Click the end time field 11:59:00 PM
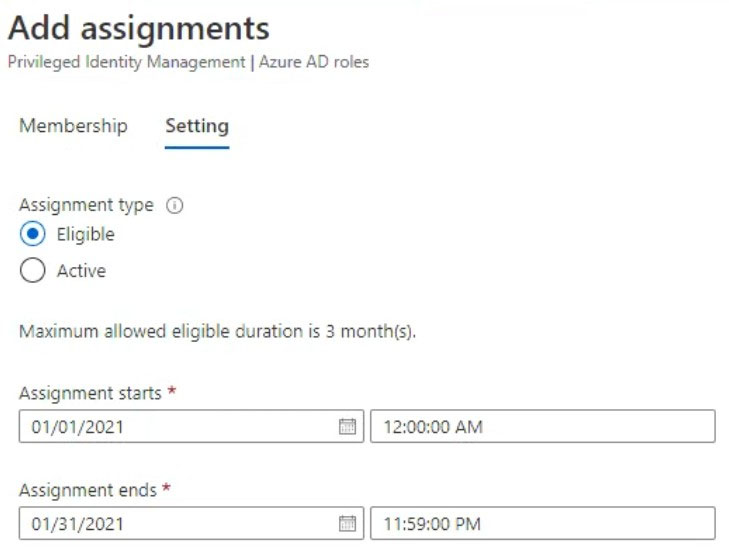729x555 pixels. tap(543, 523)
